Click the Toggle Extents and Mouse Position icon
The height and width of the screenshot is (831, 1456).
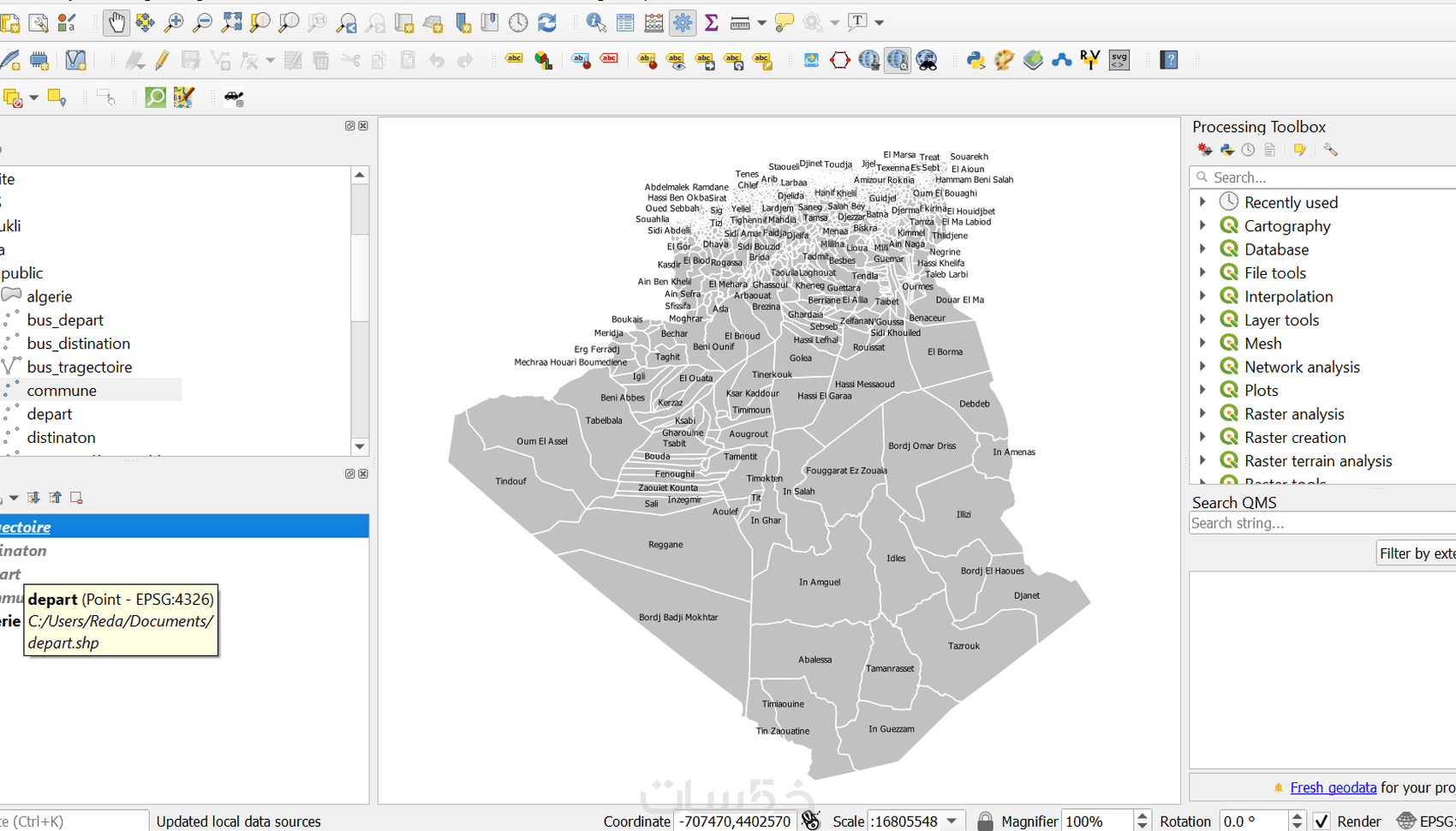[810, 821]
